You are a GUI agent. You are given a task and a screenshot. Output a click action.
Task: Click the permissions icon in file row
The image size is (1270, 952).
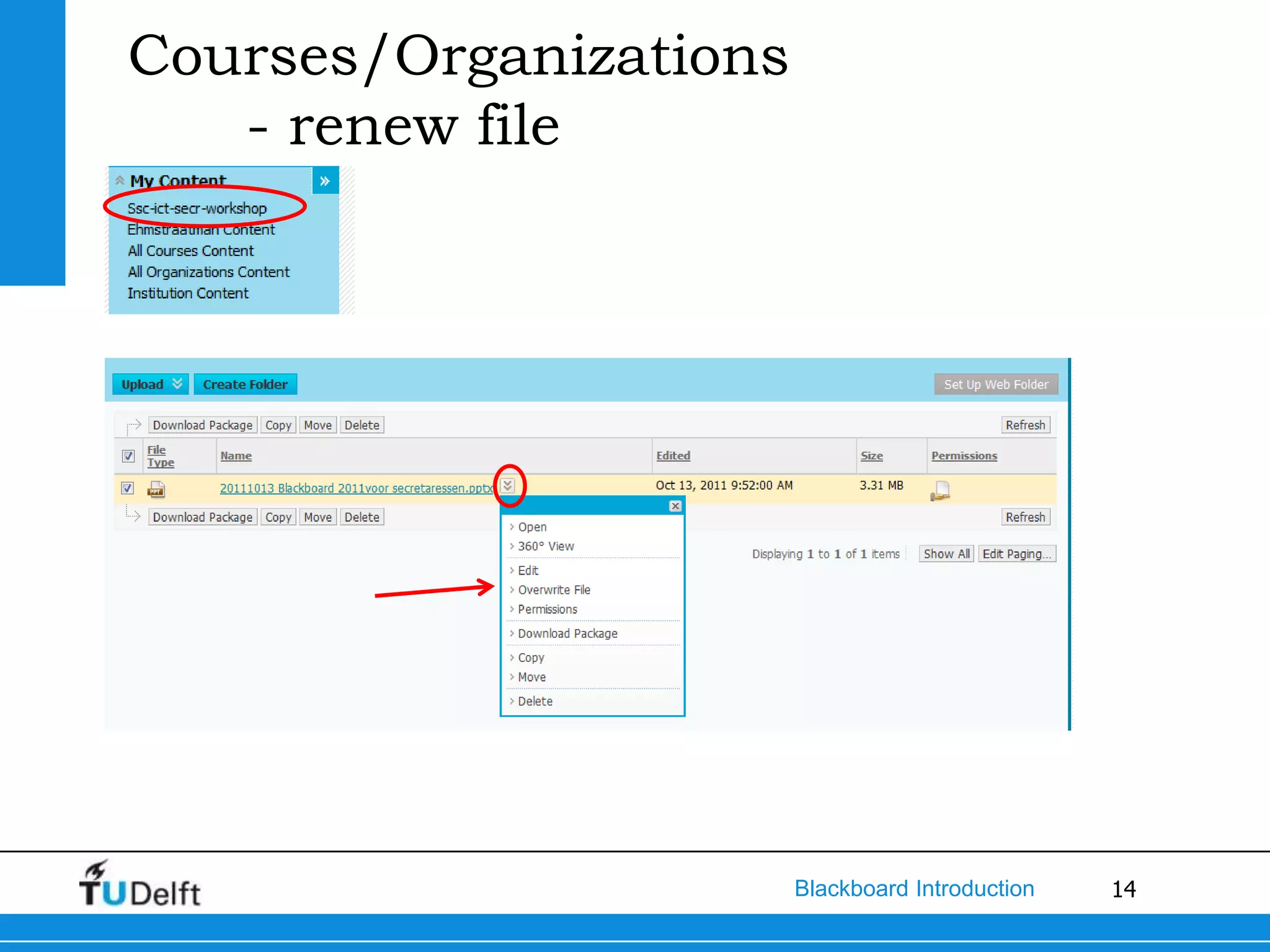(x=941, y=491)
